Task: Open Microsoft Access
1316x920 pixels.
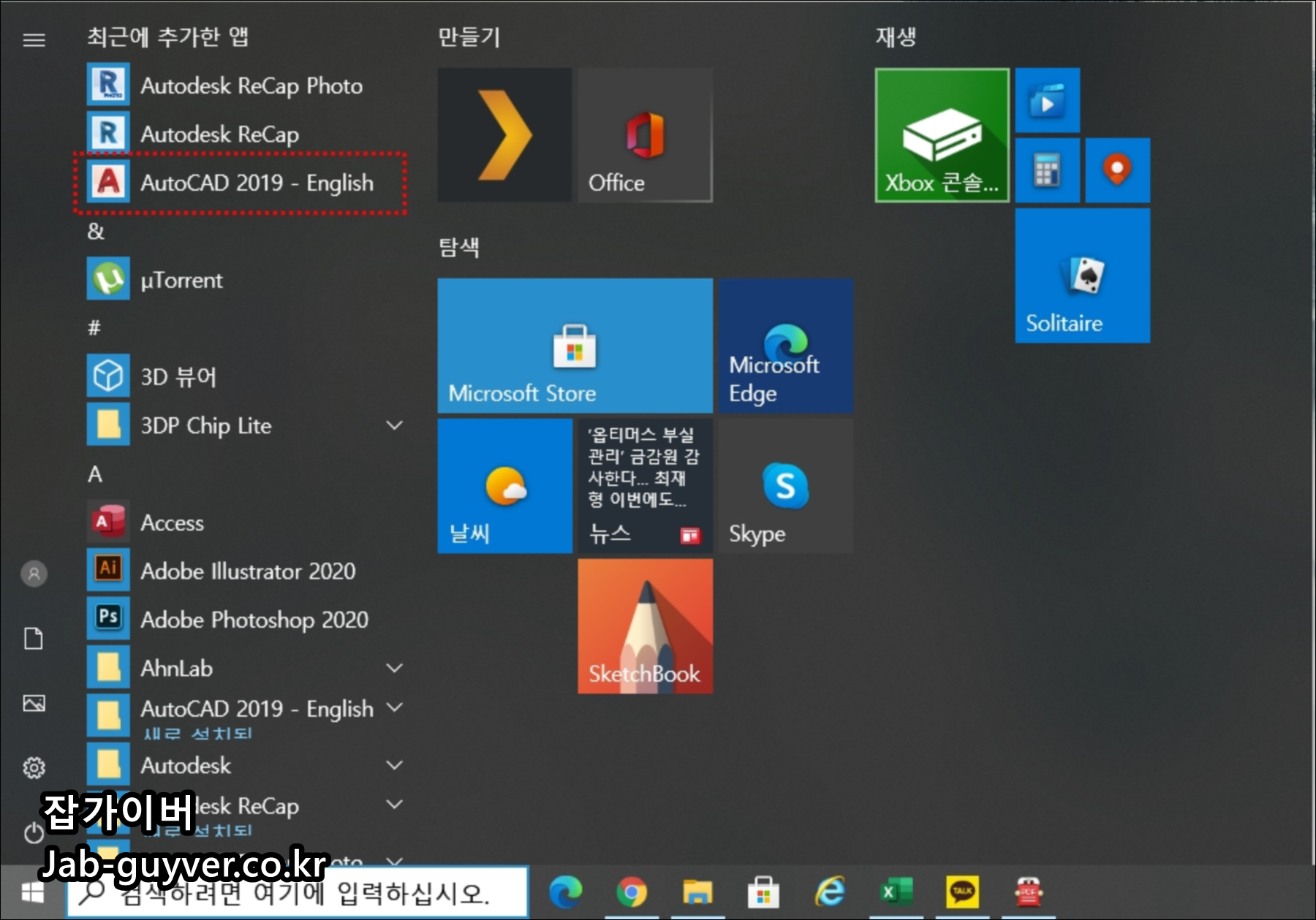Action: (x=245, y=522)
